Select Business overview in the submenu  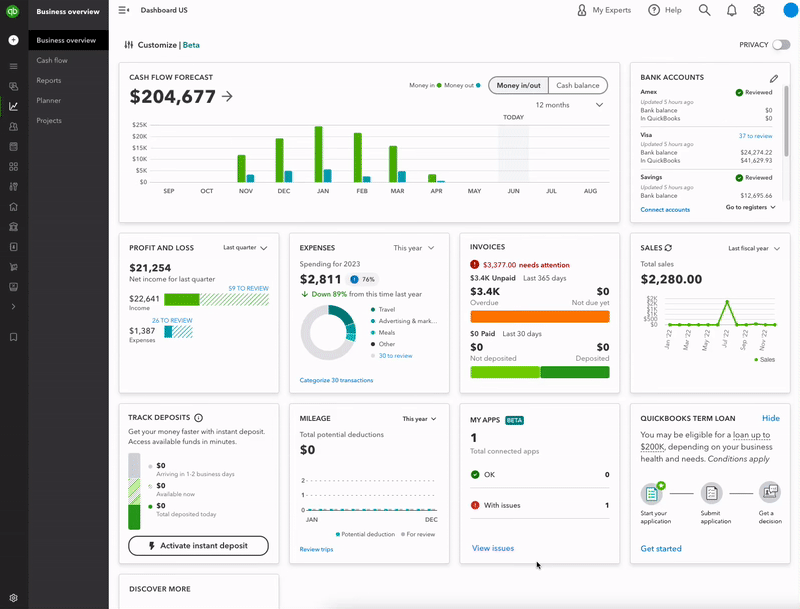[68, 40]
